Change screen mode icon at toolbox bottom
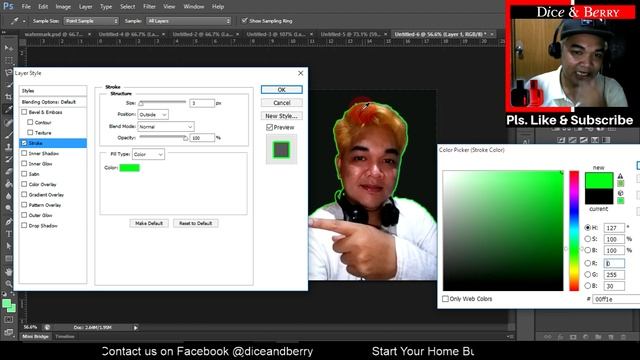This screenshot has width=640, height=360. pos(8,332)
